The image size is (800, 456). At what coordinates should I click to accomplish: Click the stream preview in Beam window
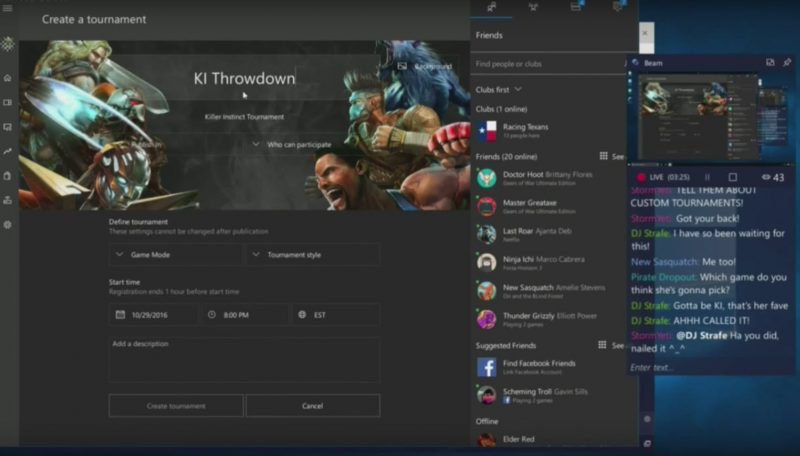[711, 117]
